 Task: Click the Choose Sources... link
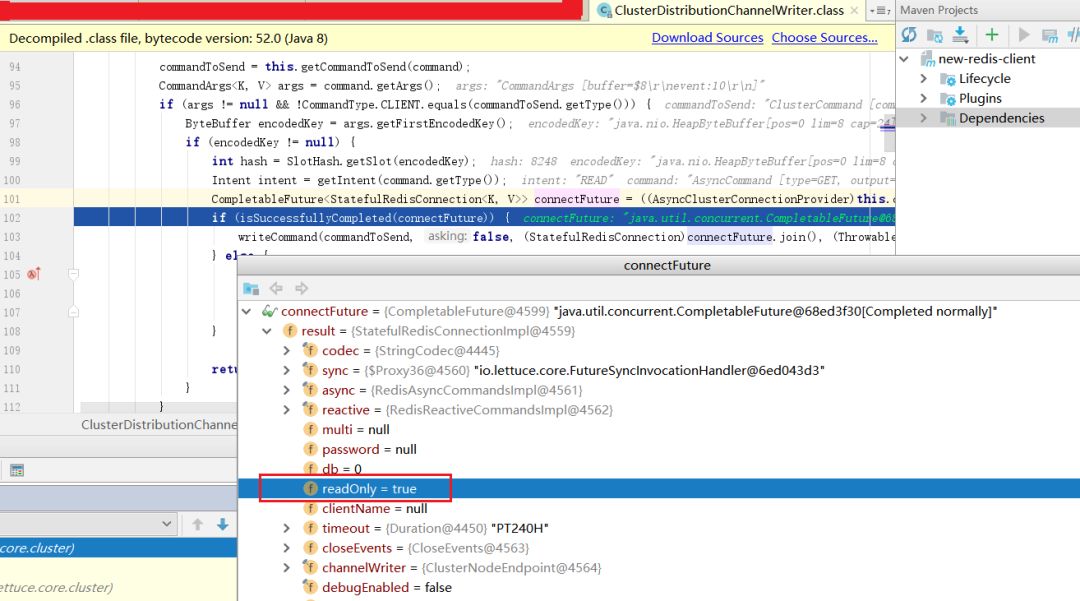824,38
